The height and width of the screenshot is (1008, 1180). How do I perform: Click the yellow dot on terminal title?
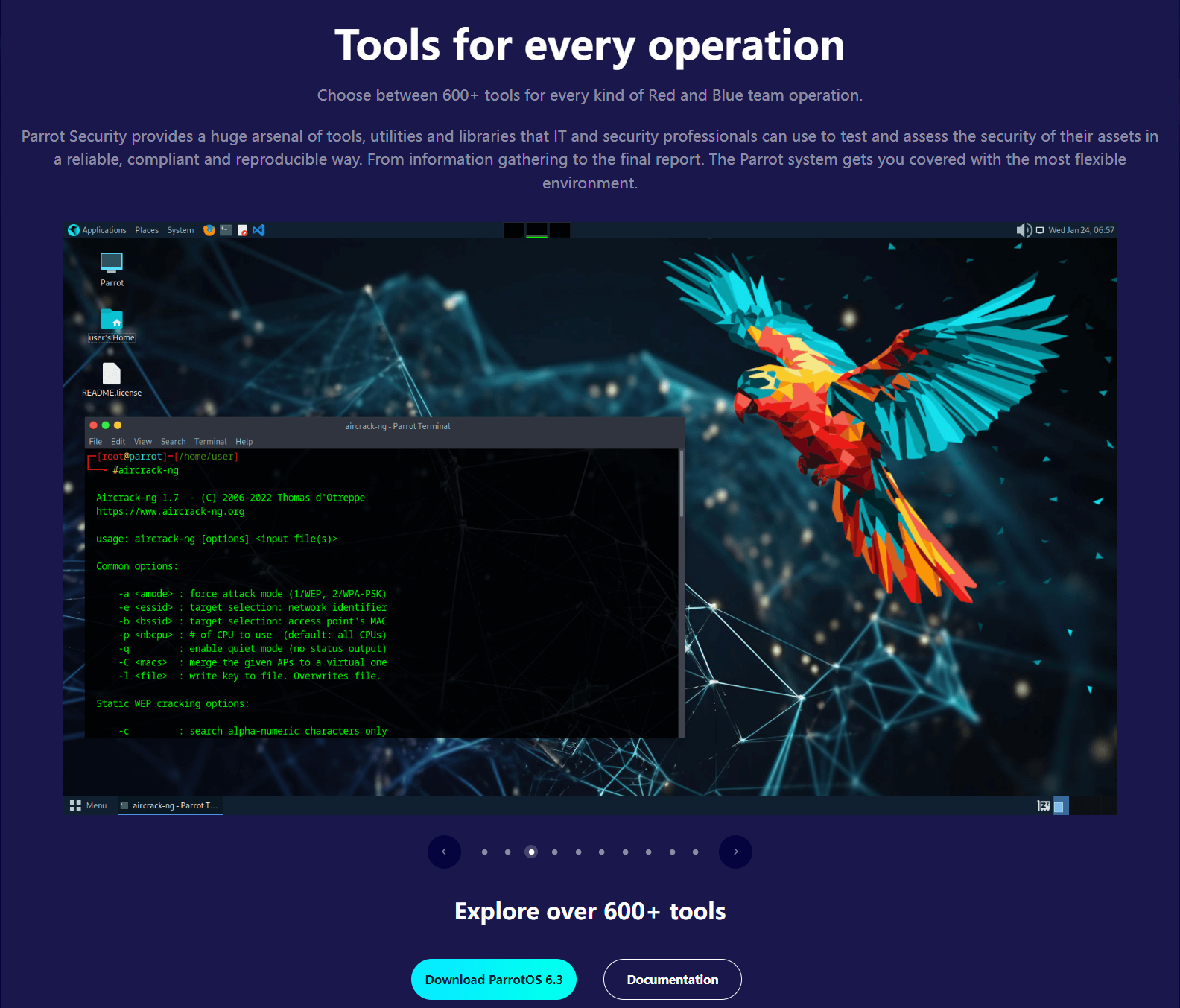117,425
